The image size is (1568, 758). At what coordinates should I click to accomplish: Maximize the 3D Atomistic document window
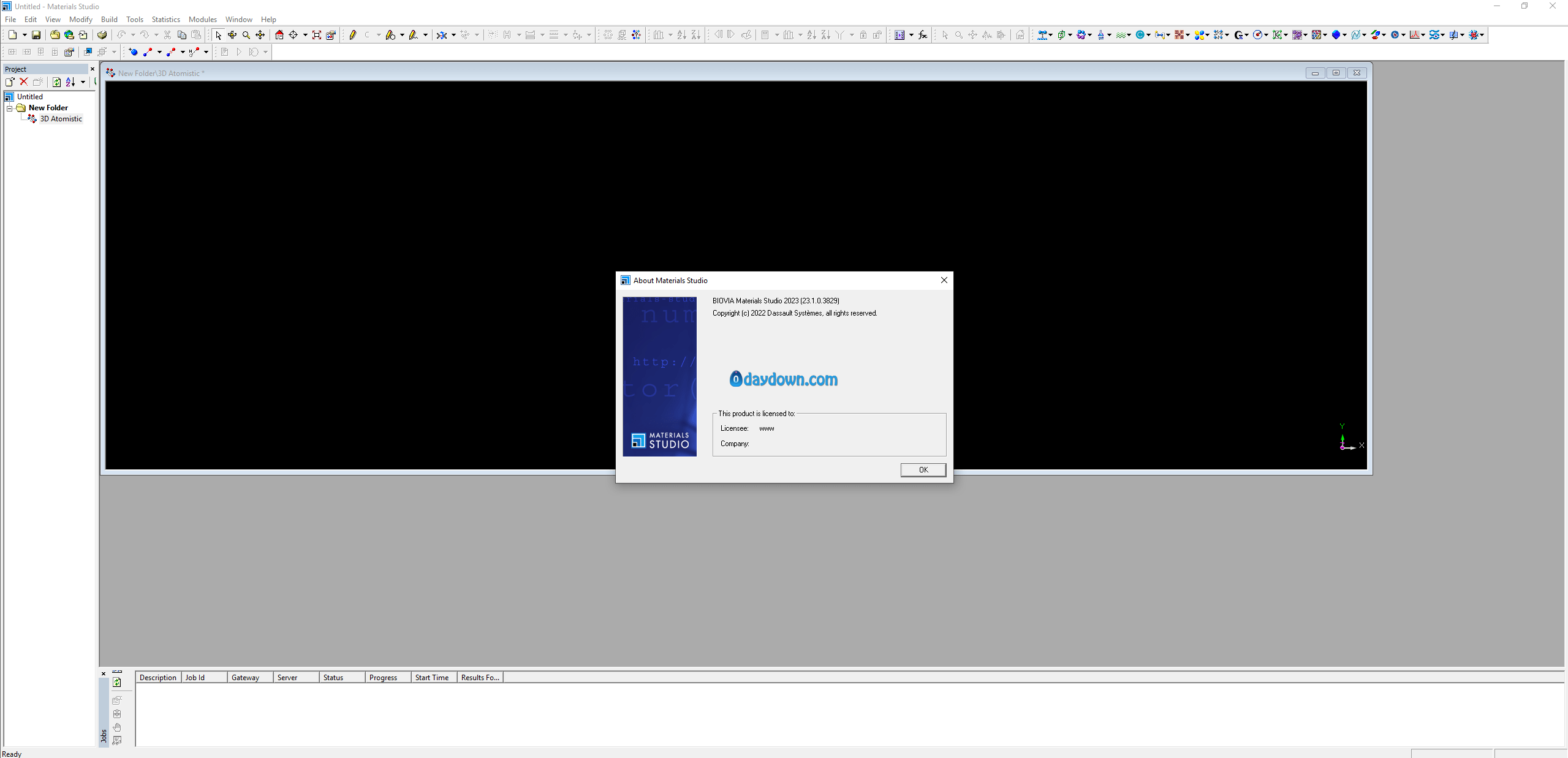[x=1336, y=73]
